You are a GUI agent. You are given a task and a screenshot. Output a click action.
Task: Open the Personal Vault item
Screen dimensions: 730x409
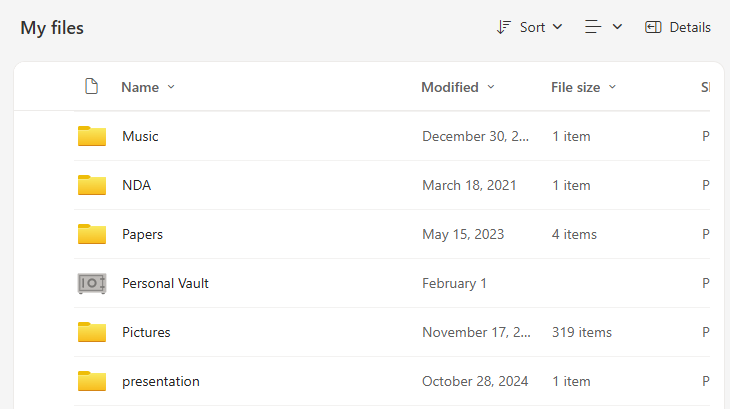(165, 283)
